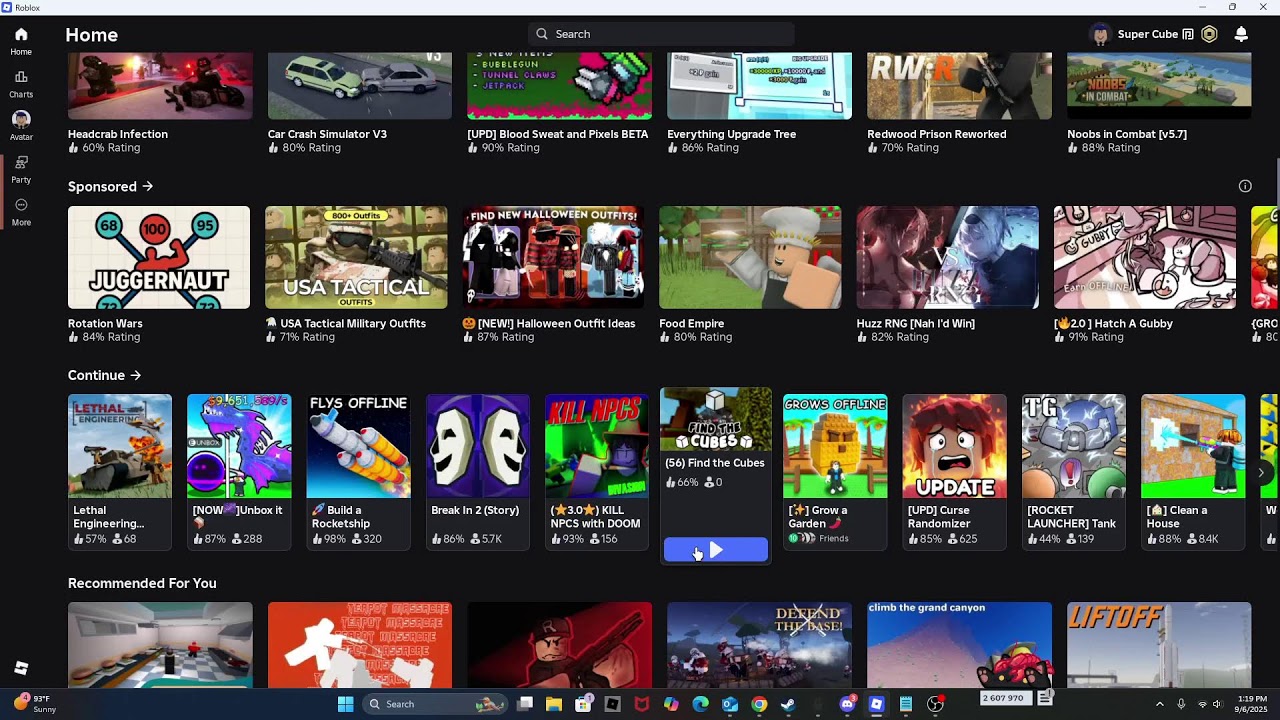Open Google Chrome from taskbar
The image size is (1280, 720).
pos(759,704)
